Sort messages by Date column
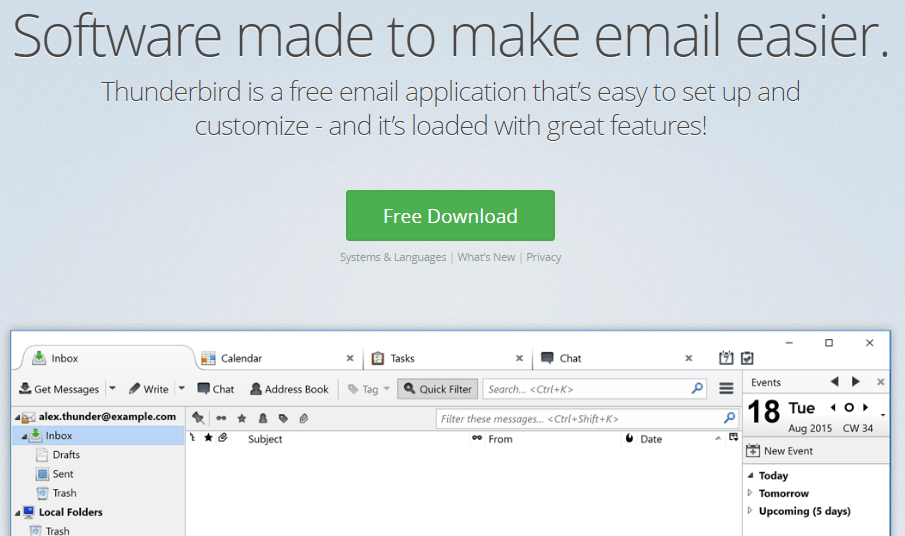This screenshot has height=536, width=905. pos(651,439)
